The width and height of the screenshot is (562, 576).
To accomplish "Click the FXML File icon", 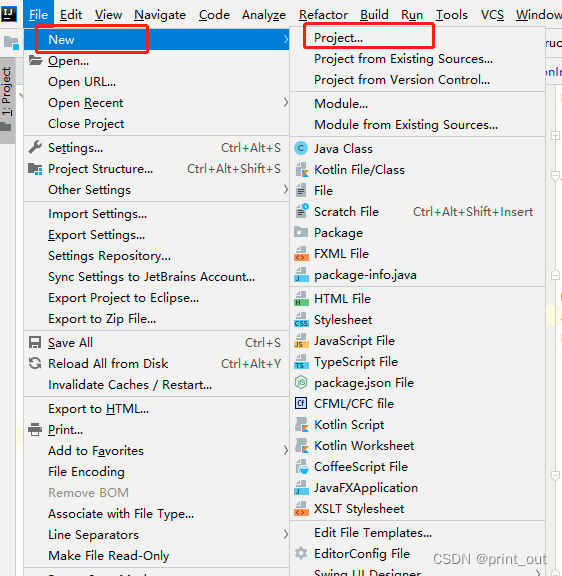I will 301,254.
